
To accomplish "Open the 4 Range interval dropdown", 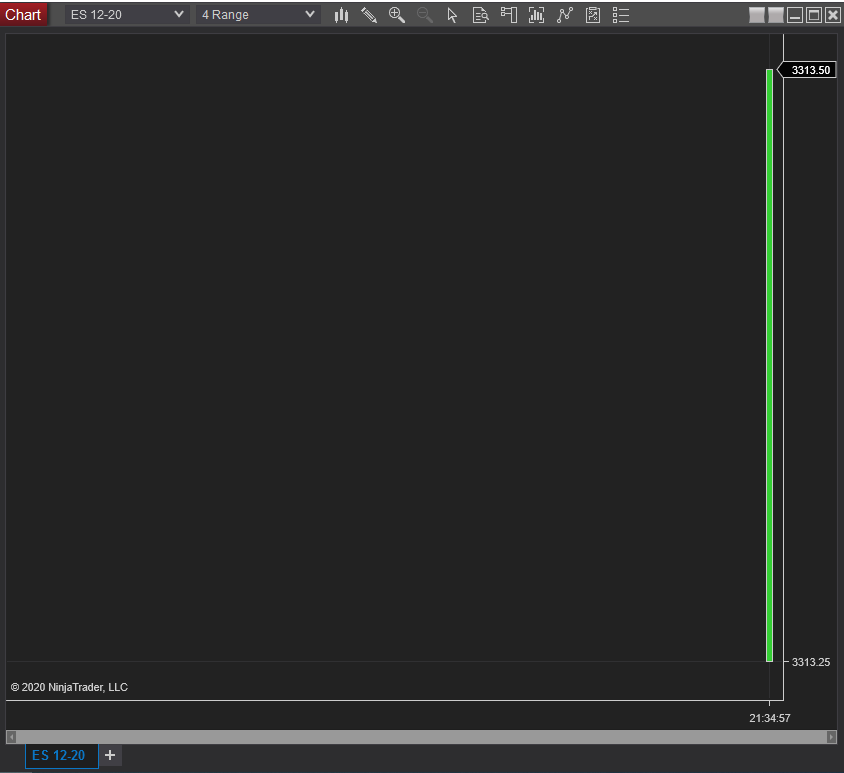I will point(258,15).
